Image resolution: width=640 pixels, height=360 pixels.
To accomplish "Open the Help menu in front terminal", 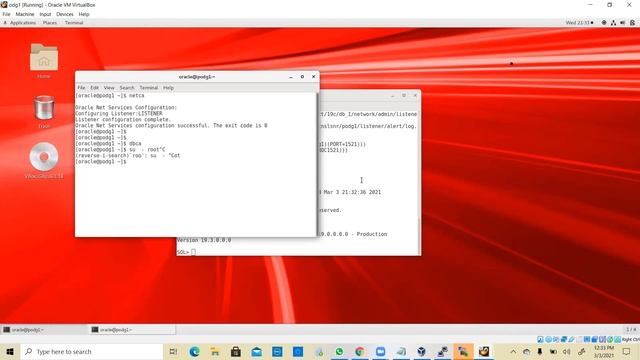I will click(168, 88).
